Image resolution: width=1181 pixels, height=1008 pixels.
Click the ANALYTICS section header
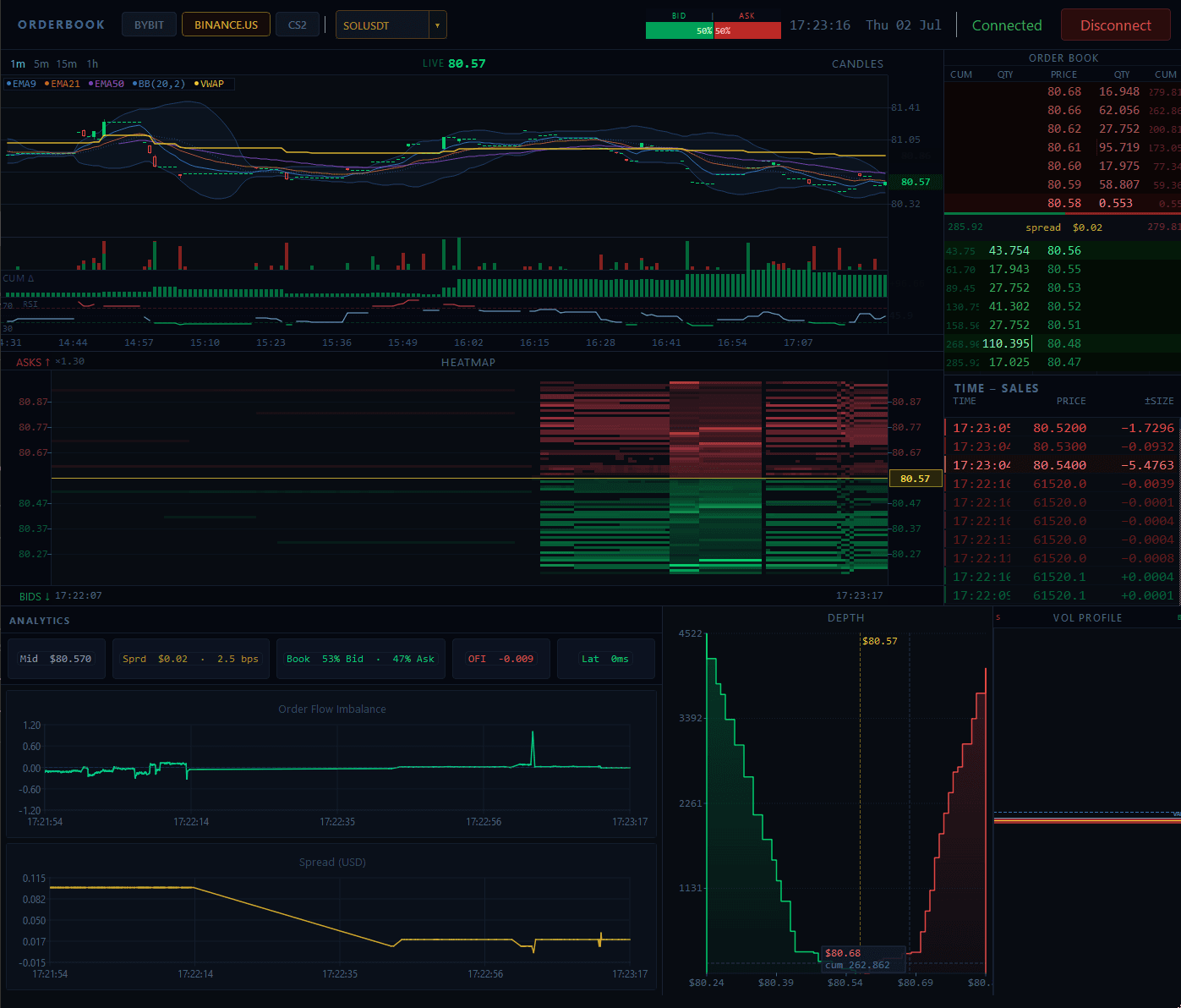pos(40,621)
